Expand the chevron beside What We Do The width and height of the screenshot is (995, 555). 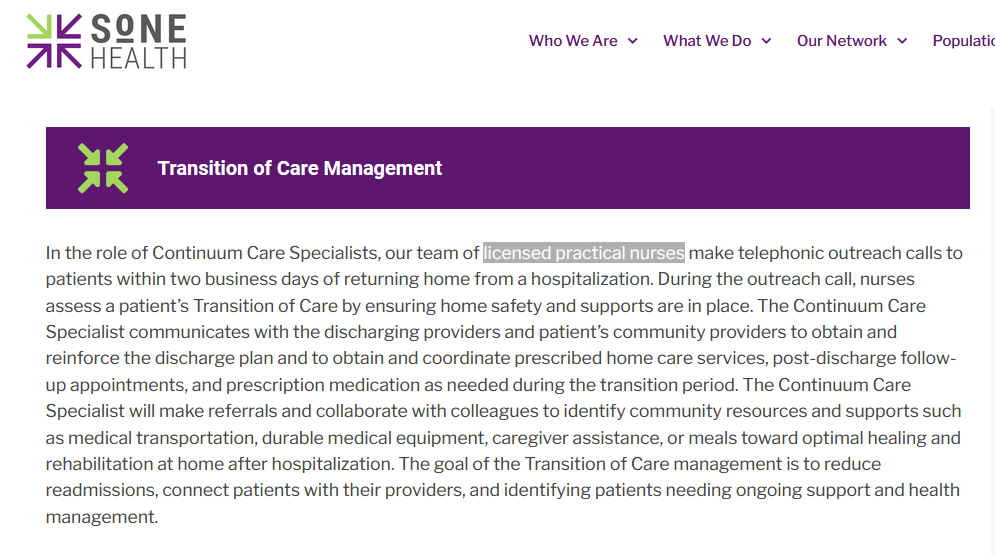point(767,41)
